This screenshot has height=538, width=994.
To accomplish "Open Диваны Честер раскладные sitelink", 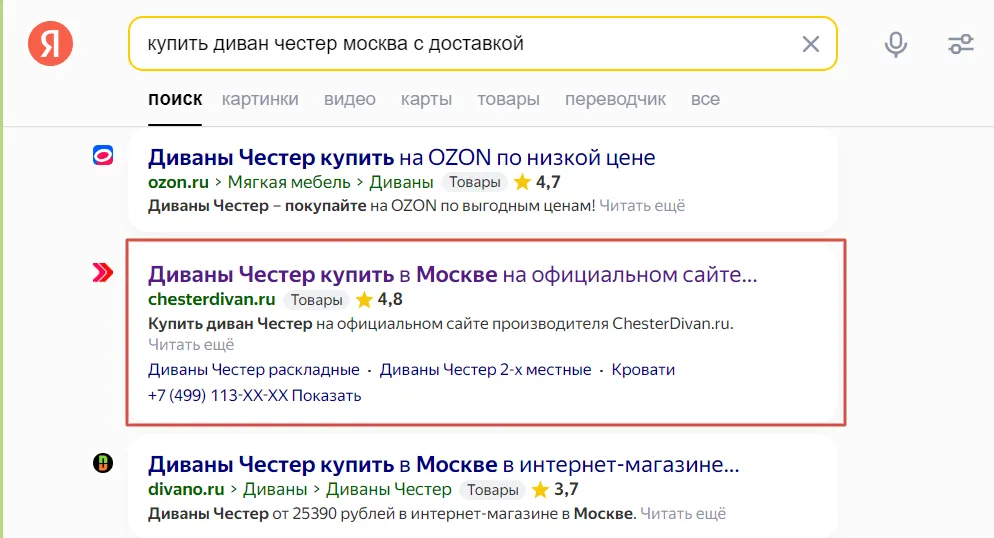I will point(253,370).
